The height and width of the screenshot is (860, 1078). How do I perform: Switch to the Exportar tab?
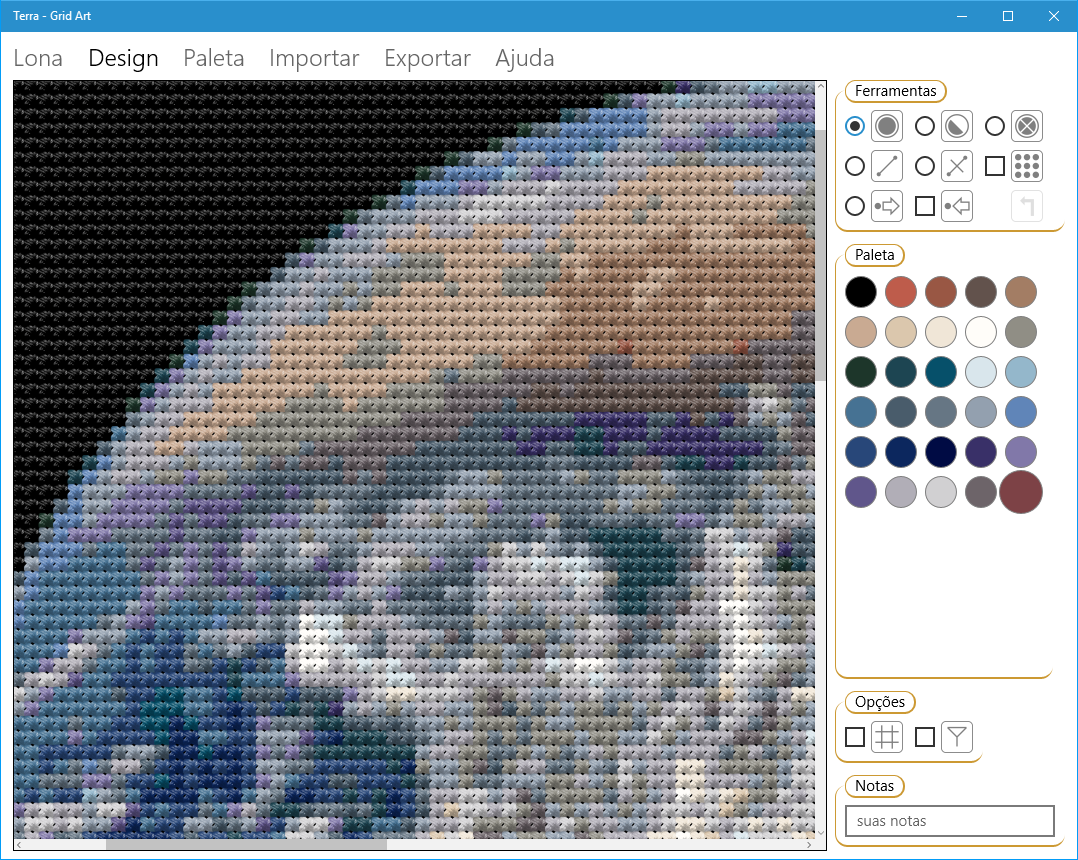point(427,58)
